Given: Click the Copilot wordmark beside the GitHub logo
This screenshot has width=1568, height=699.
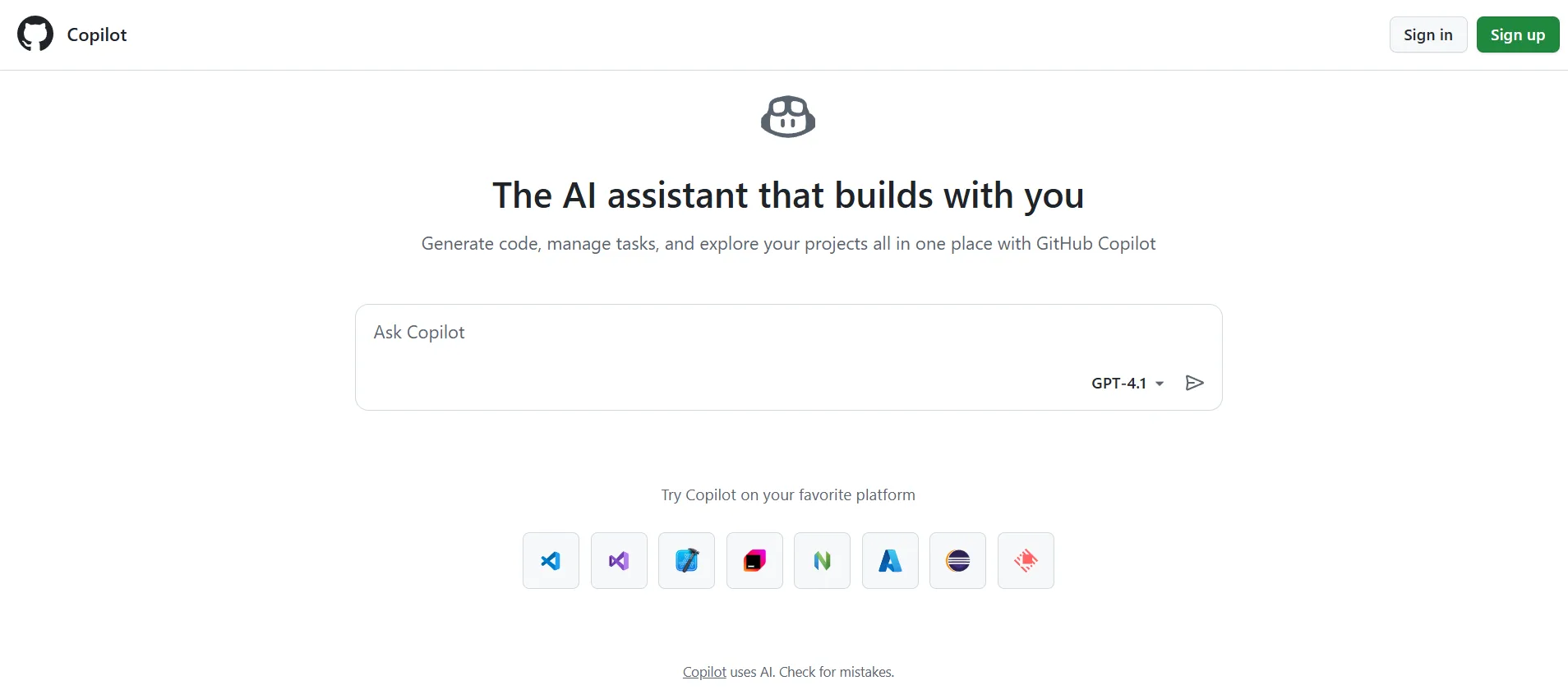Looking at the screenshot, I should click(96, 34).
